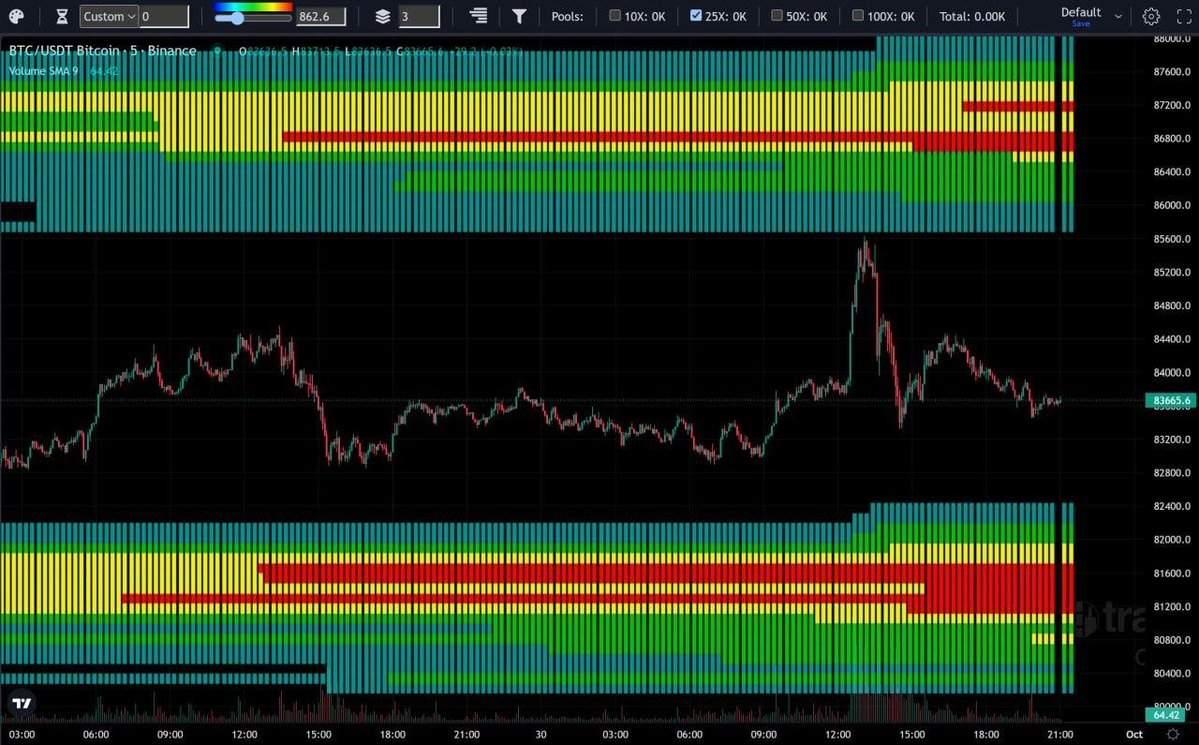Click the time range input showing 0
Screen dimensions: 1199x745
[x=164, y=16]
